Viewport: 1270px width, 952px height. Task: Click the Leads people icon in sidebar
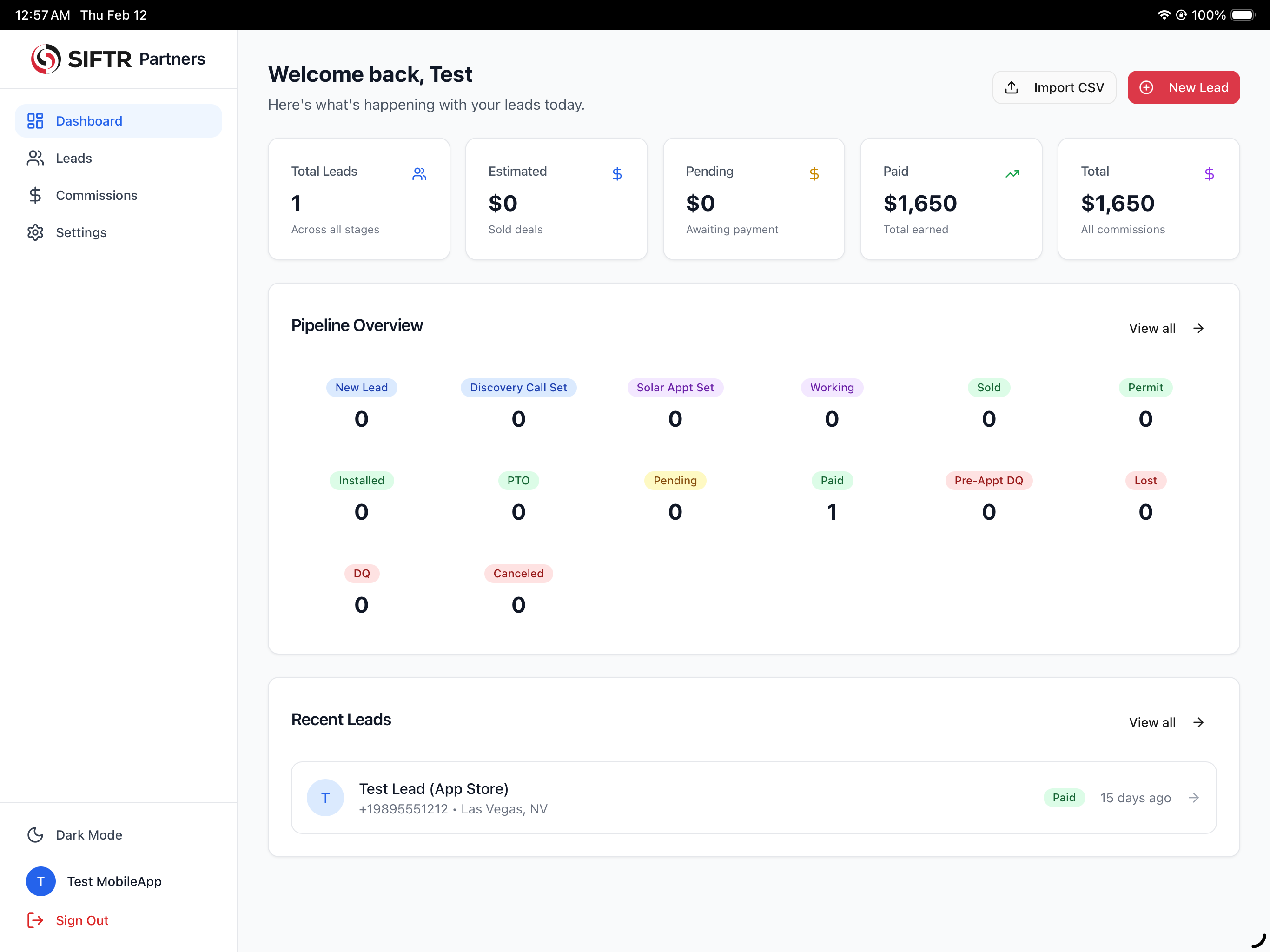click(x=35, y=158)
